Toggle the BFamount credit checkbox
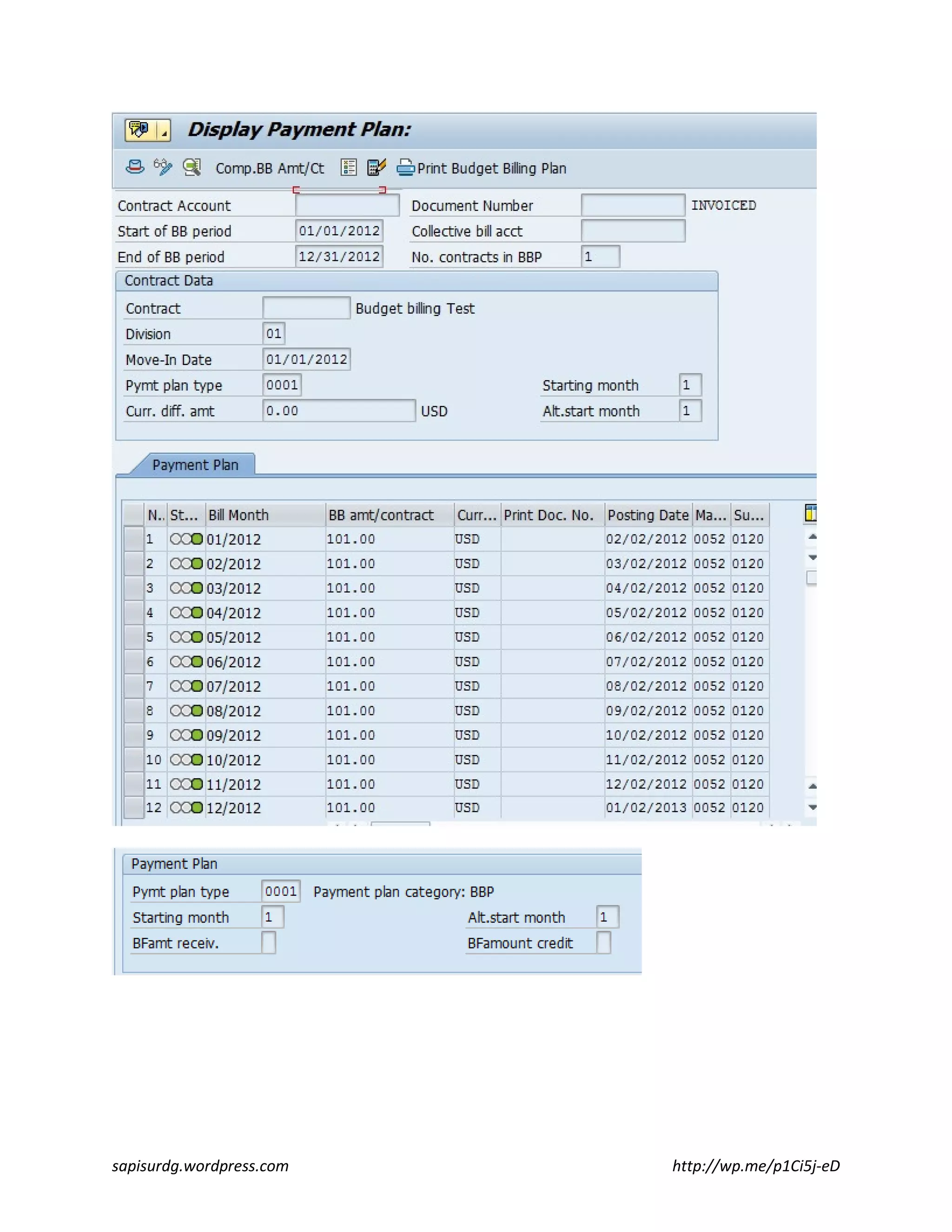 603,943
